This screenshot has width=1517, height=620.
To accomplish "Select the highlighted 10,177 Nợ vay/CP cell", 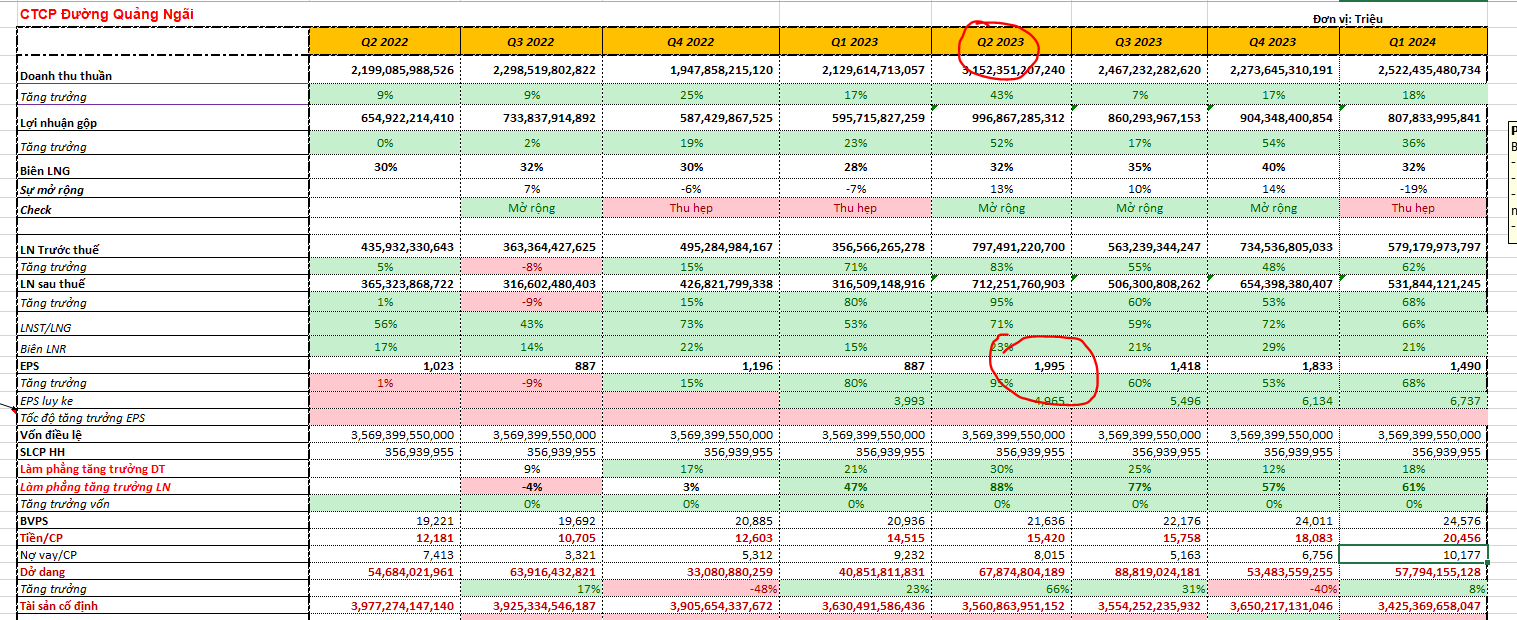I will [1413, 554].
